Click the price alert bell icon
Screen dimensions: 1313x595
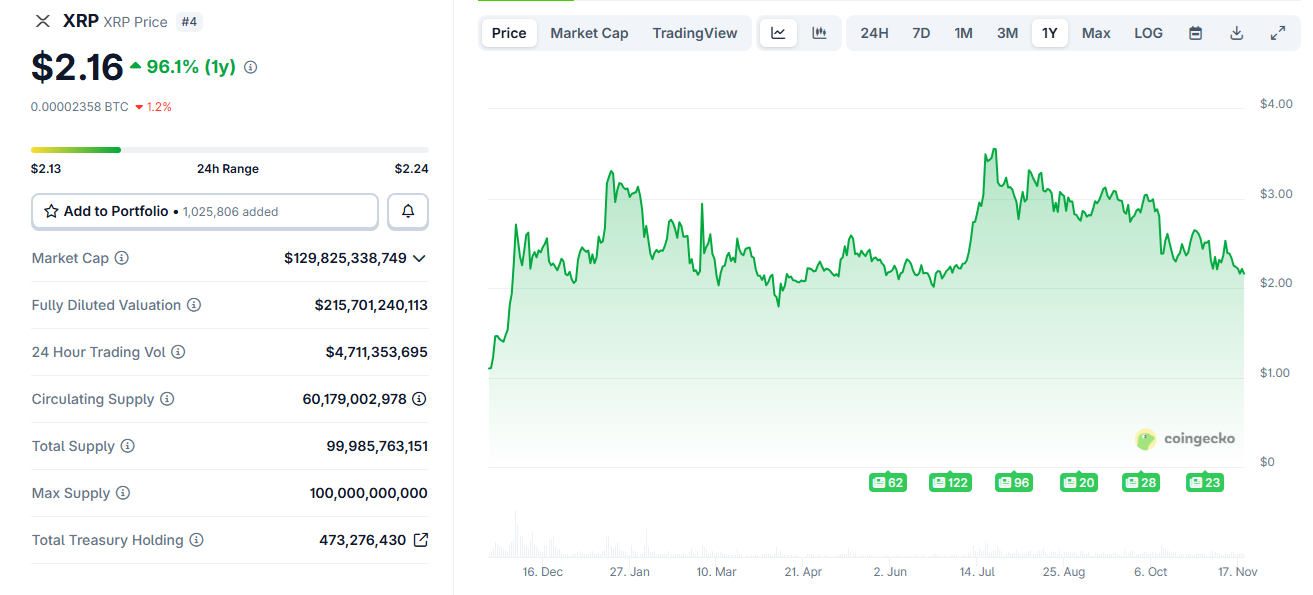[x=408, y=211]
